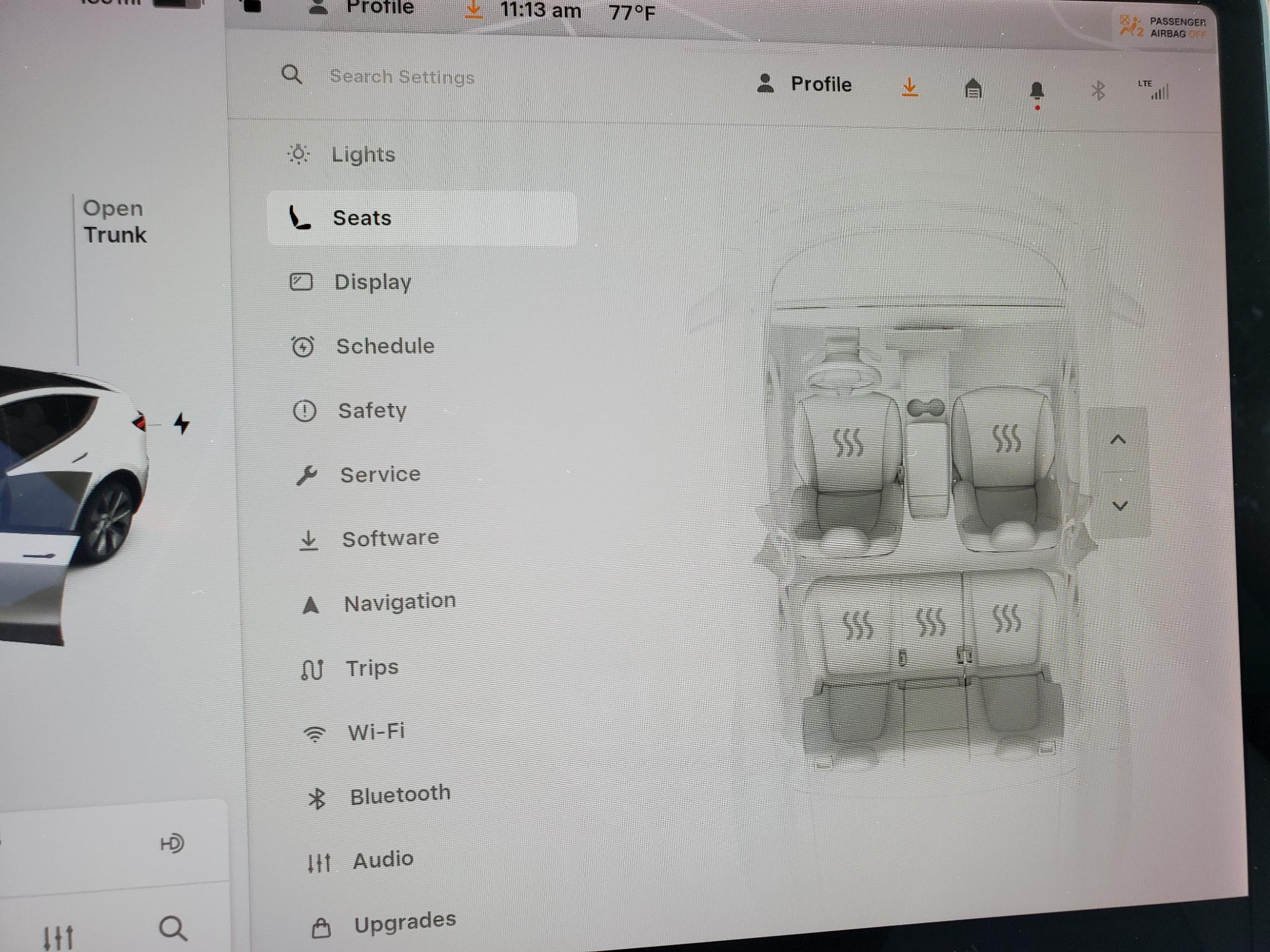1270x952 pixels.
Task: Open notifications bell icon
Action: click(1036, 92)
